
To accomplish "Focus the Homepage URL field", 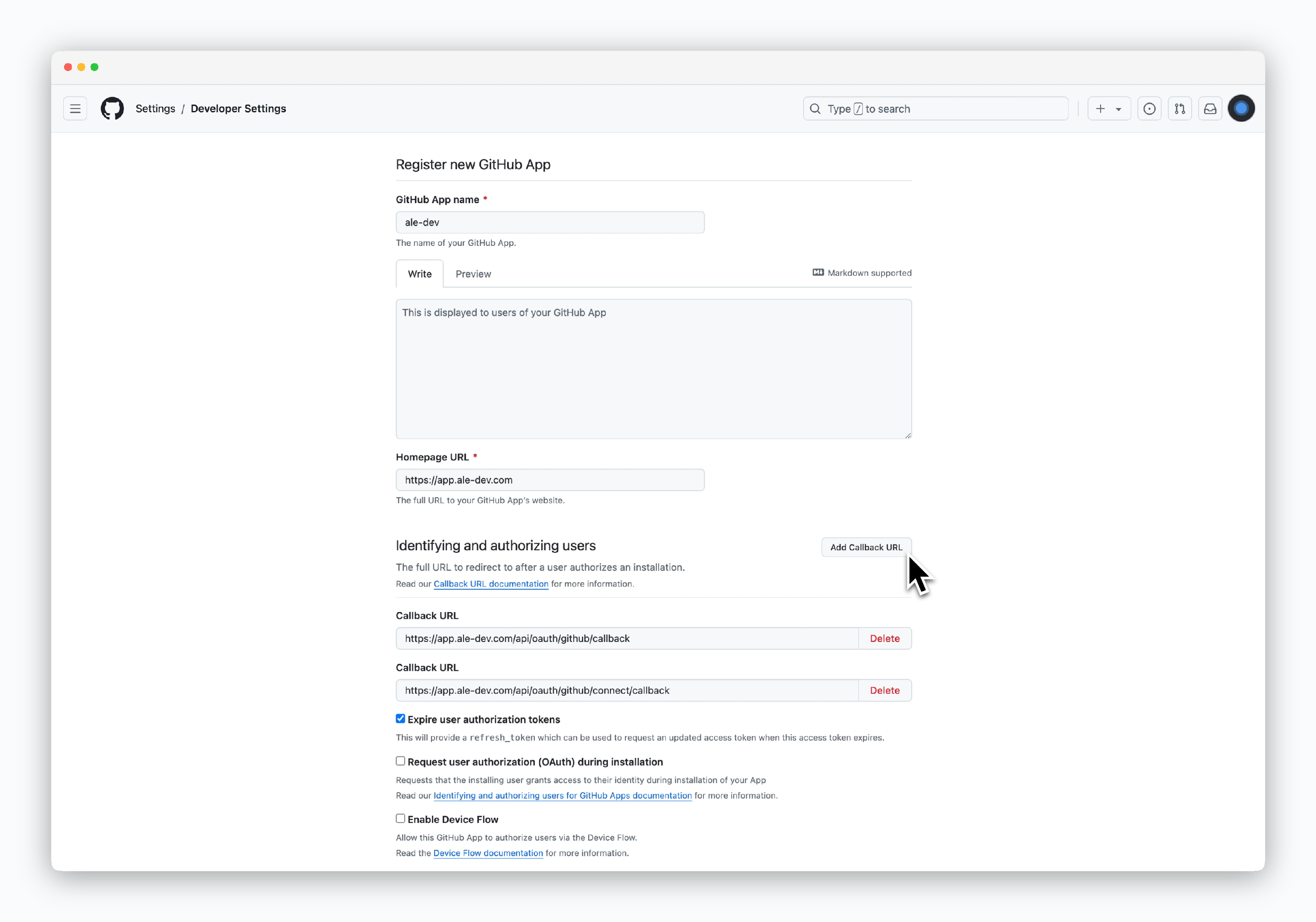I will 550,480.
